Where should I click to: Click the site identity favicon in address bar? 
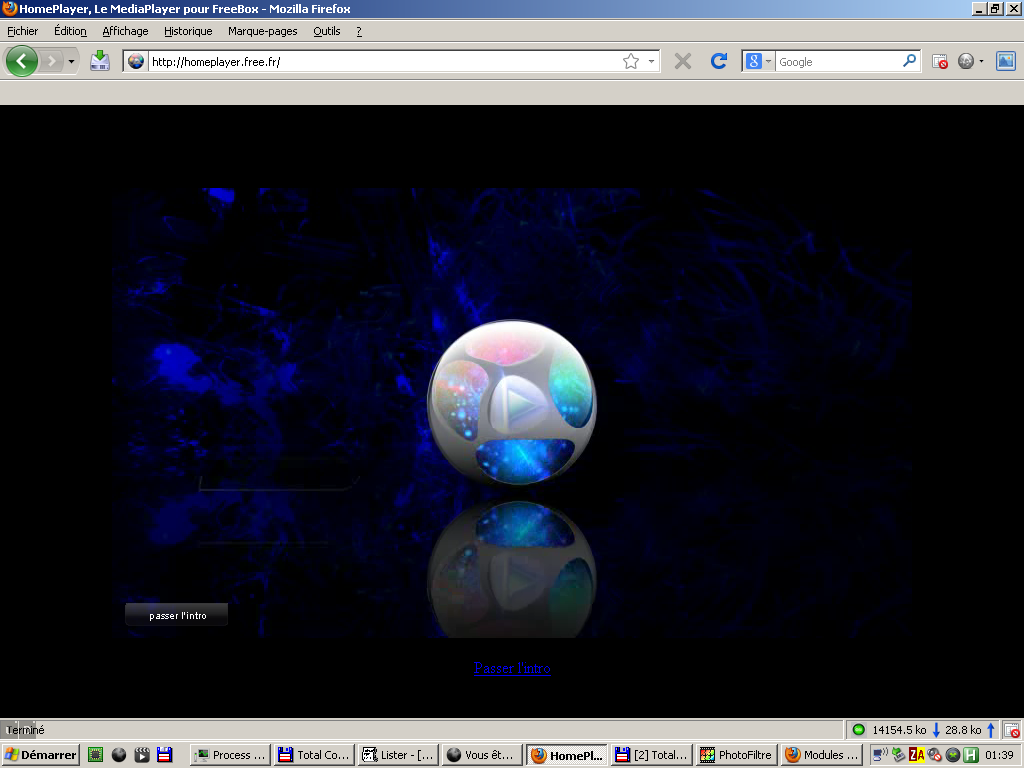click(136, 61)
